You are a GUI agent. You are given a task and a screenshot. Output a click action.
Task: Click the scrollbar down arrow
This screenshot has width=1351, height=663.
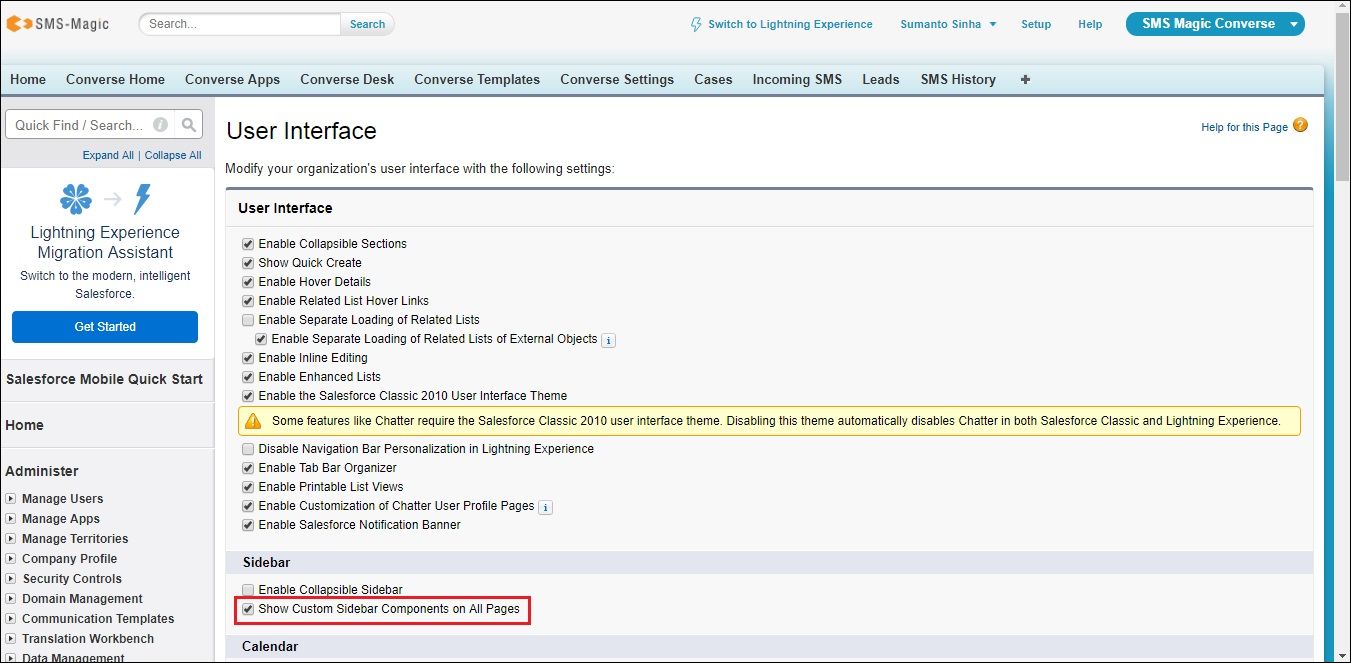coord(1342,655)
